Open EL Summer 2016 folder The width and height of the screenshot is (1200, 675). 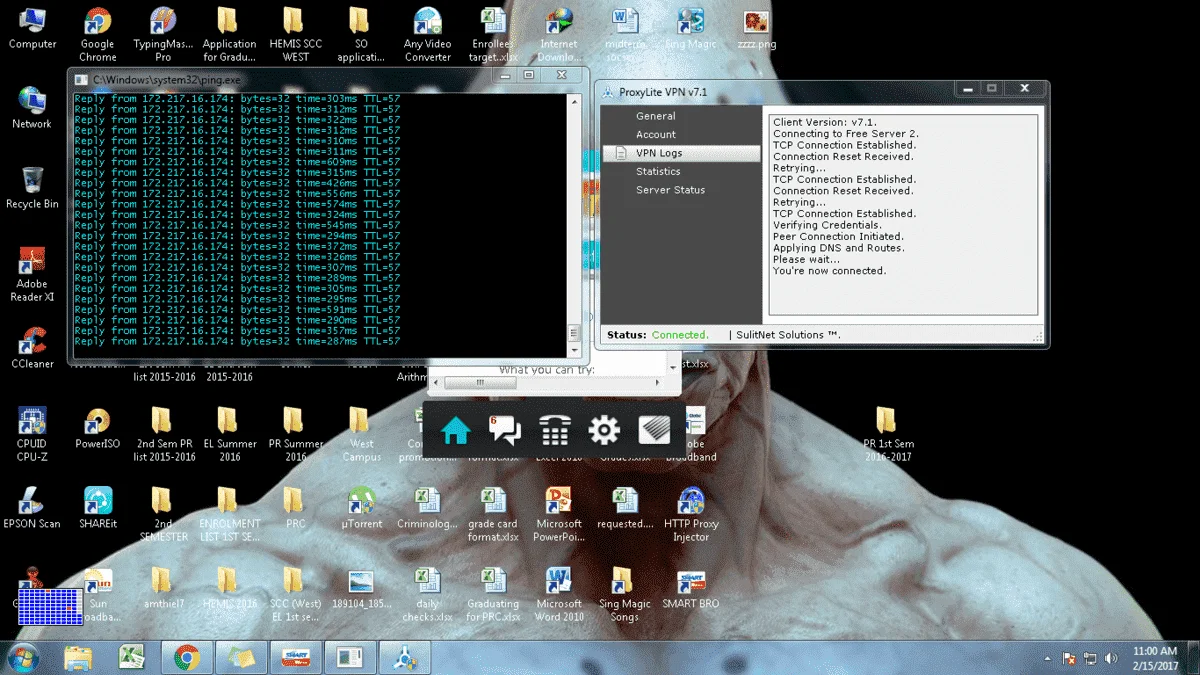229,434
